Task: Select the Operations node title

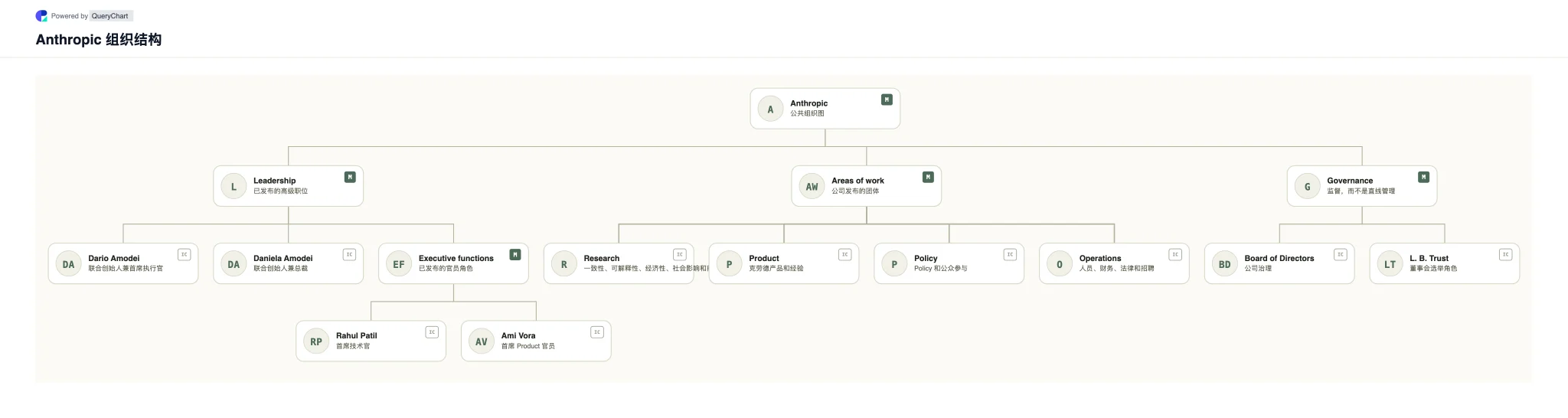Action: [x=1100, y=258]
